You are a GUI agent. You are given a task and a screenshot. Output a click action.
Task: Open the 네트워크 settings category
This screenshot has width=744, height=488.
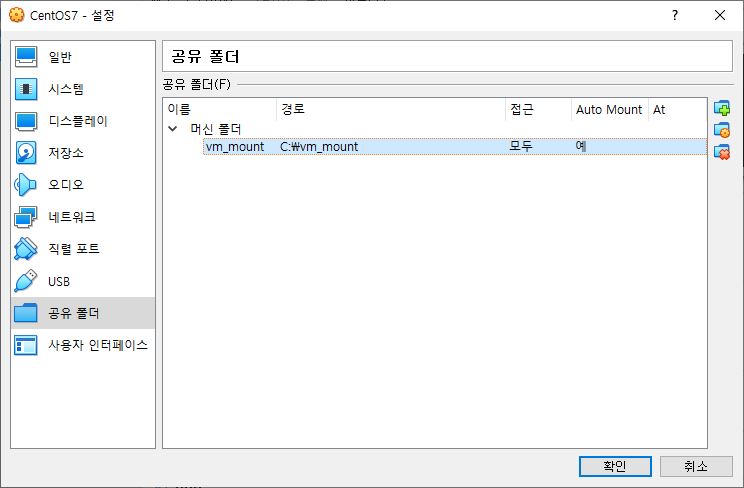pos(83,217)
